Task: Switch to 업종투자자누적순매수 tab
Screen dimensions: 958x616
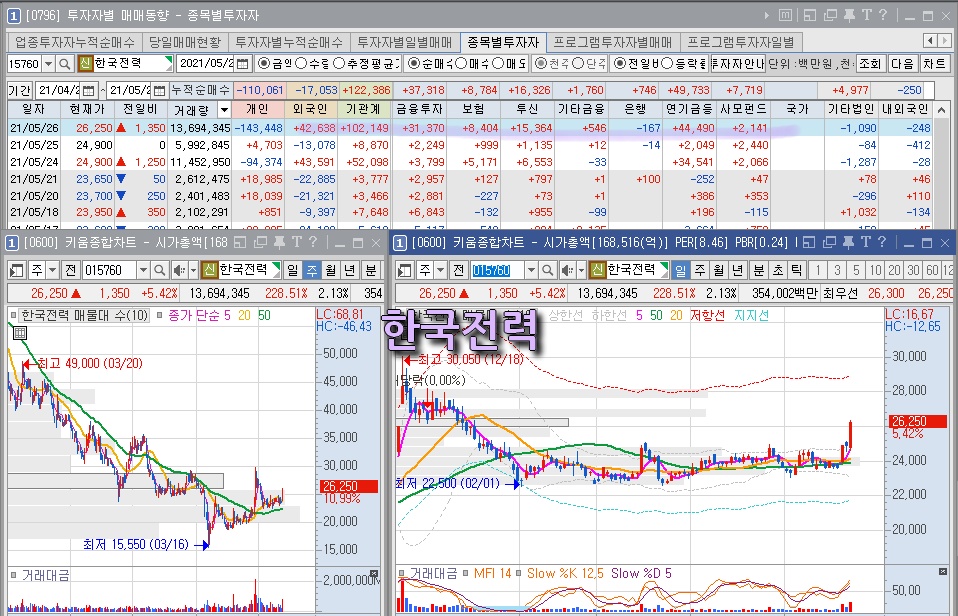Action: 75,42
